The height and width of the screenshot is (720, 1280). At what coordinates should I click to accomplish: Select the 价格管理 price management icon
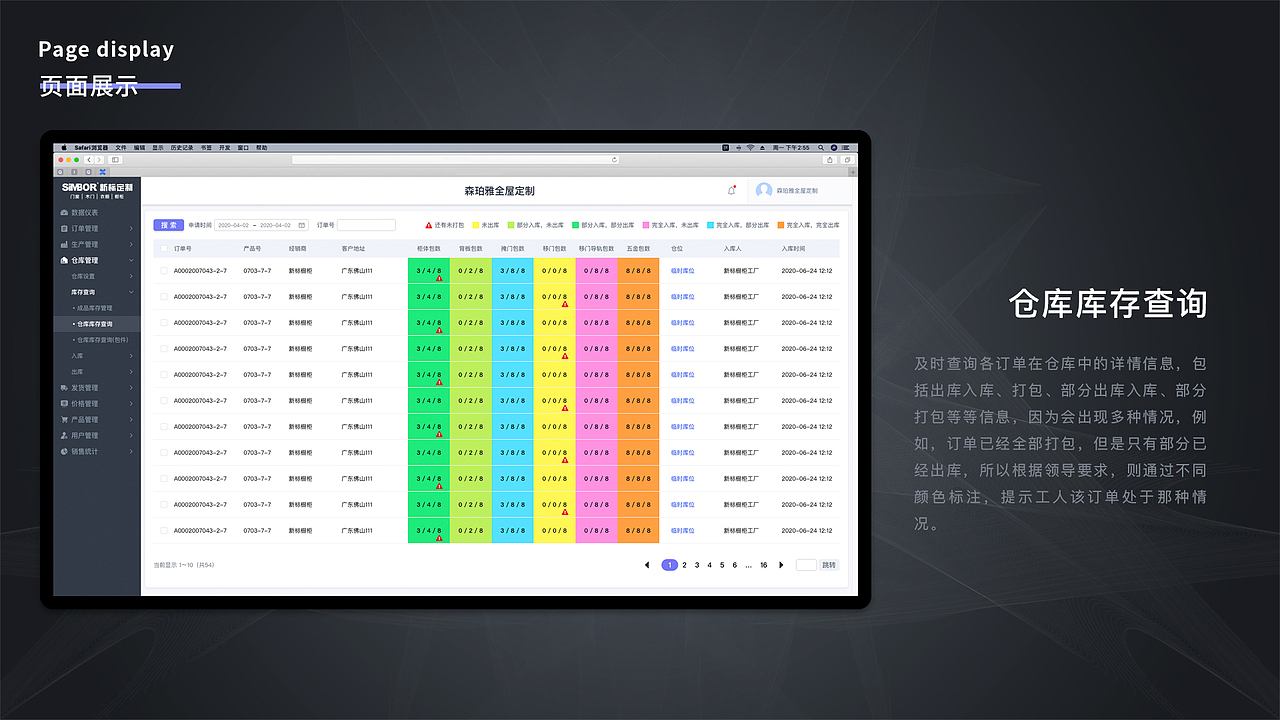click(x=65, y=402)
